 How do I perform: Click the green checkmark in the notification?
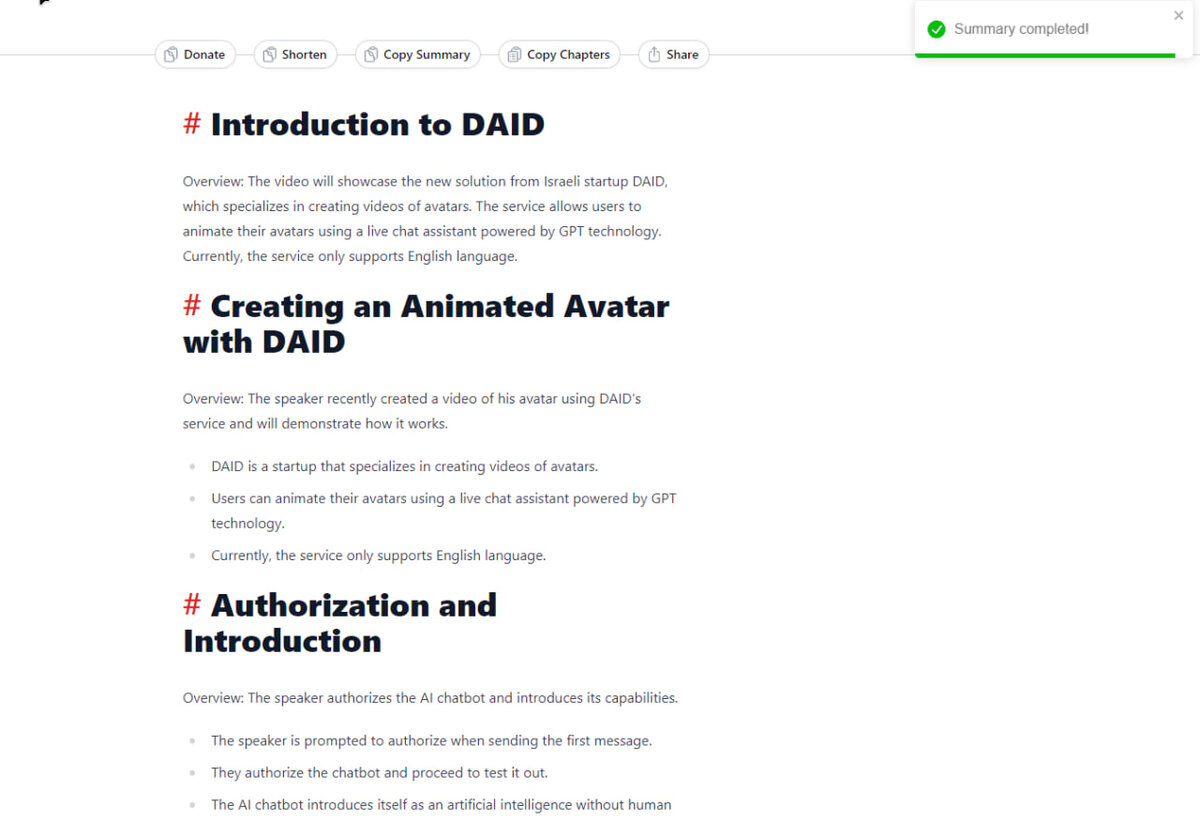click(x=937, y=29)
